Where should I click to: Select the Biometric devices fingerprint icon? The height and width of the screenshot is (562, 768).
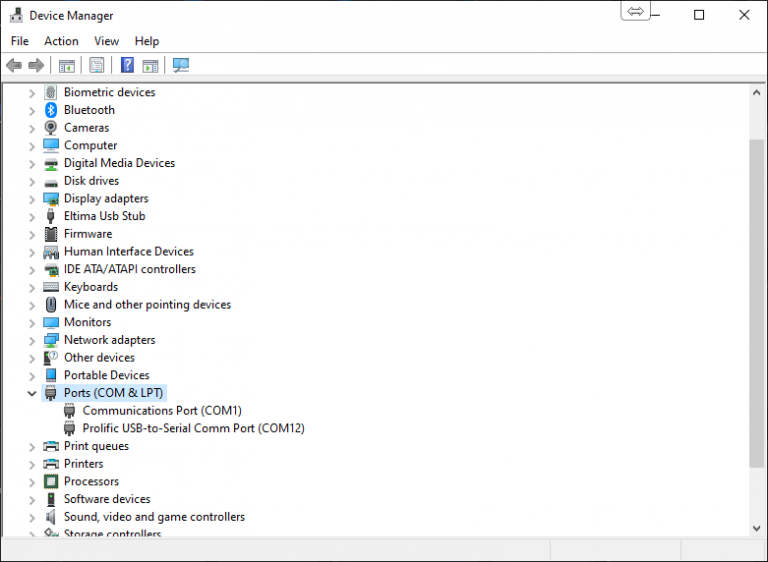click(x=50, y=92)
